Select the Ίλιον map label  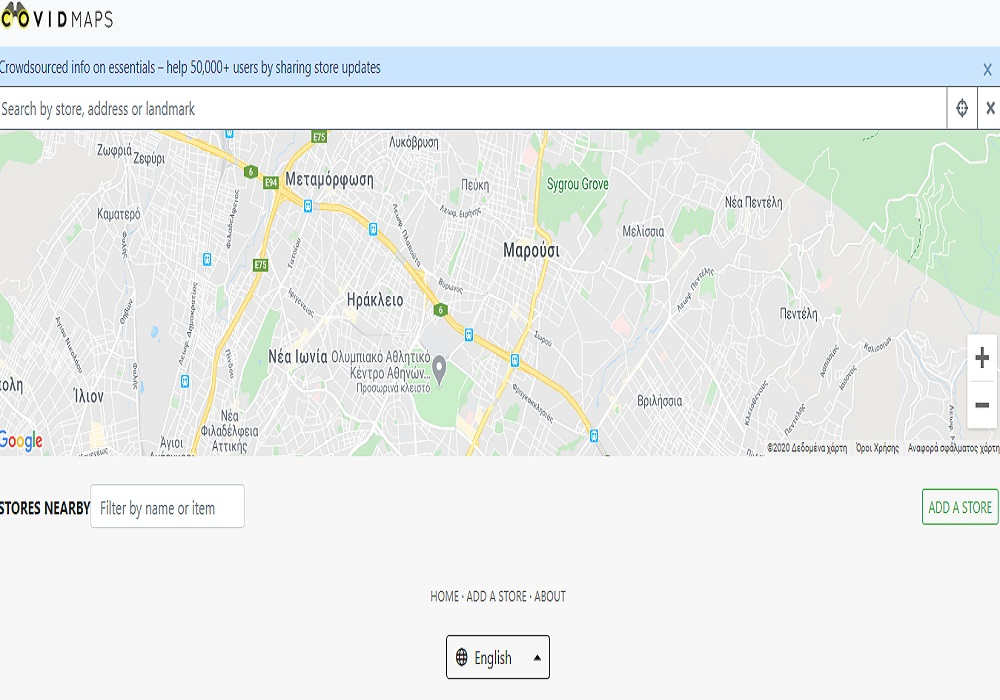pyautogui.click(x=88, y=397)
